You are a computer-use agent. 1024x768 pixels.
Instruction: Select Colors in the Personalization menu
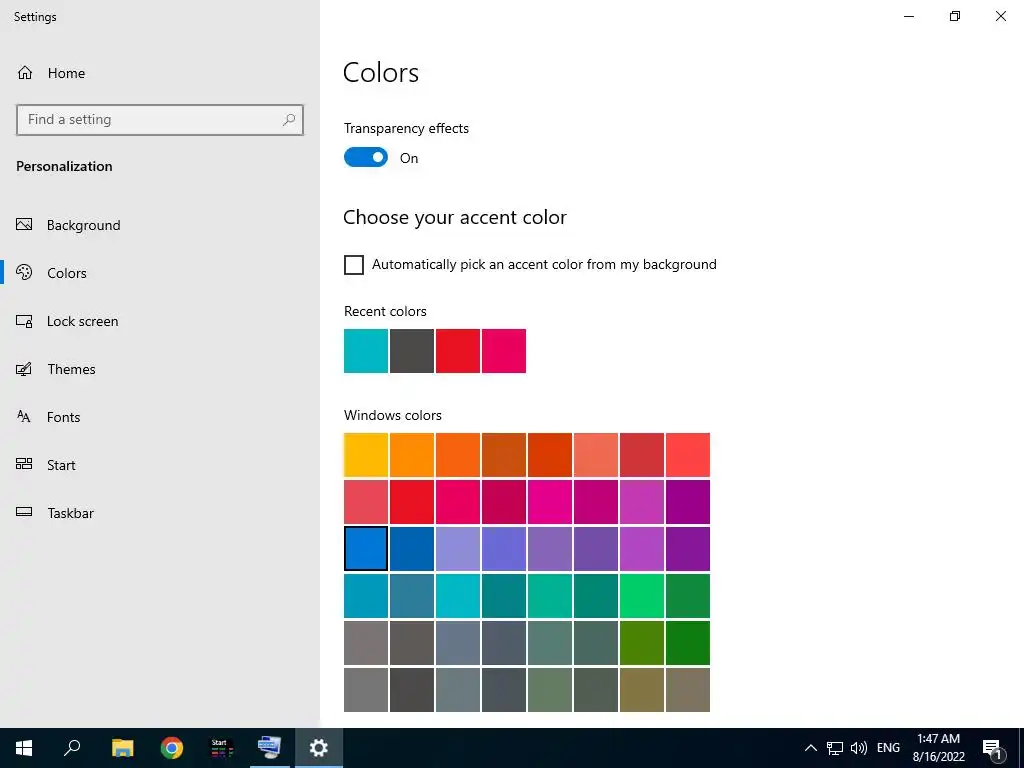(x=67, y=273)
